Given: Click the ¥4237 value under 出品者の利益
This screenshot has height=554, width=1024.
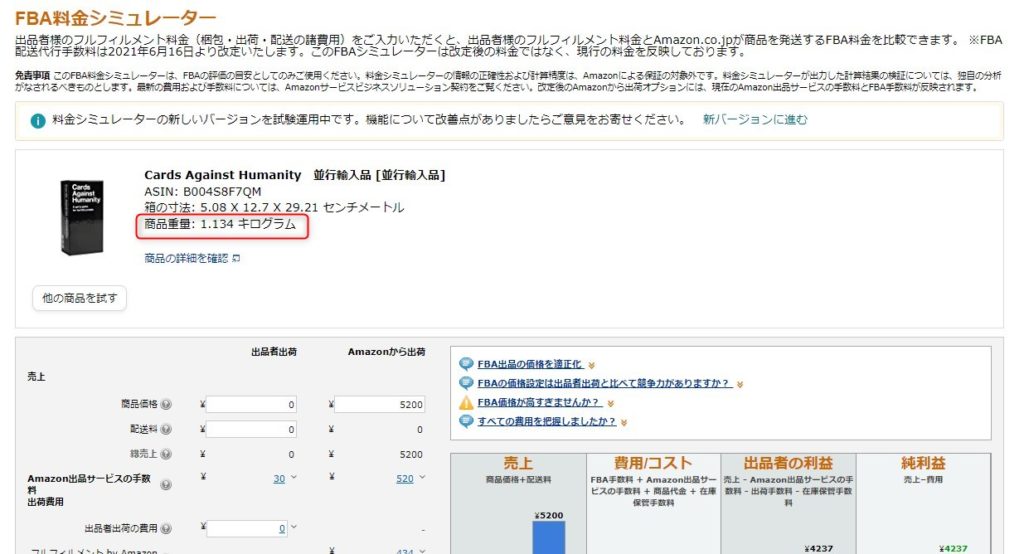Looking at the screenshot, I should [818, 549].
